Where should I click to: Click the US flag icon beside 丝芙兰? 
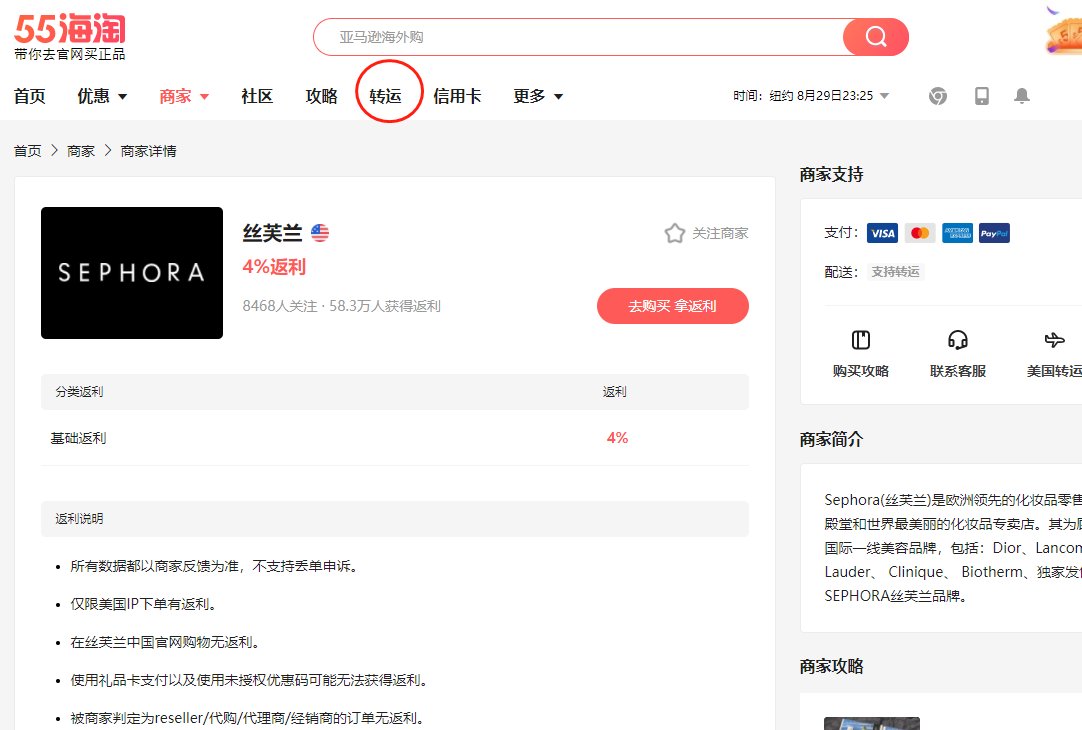click(320, 233)
